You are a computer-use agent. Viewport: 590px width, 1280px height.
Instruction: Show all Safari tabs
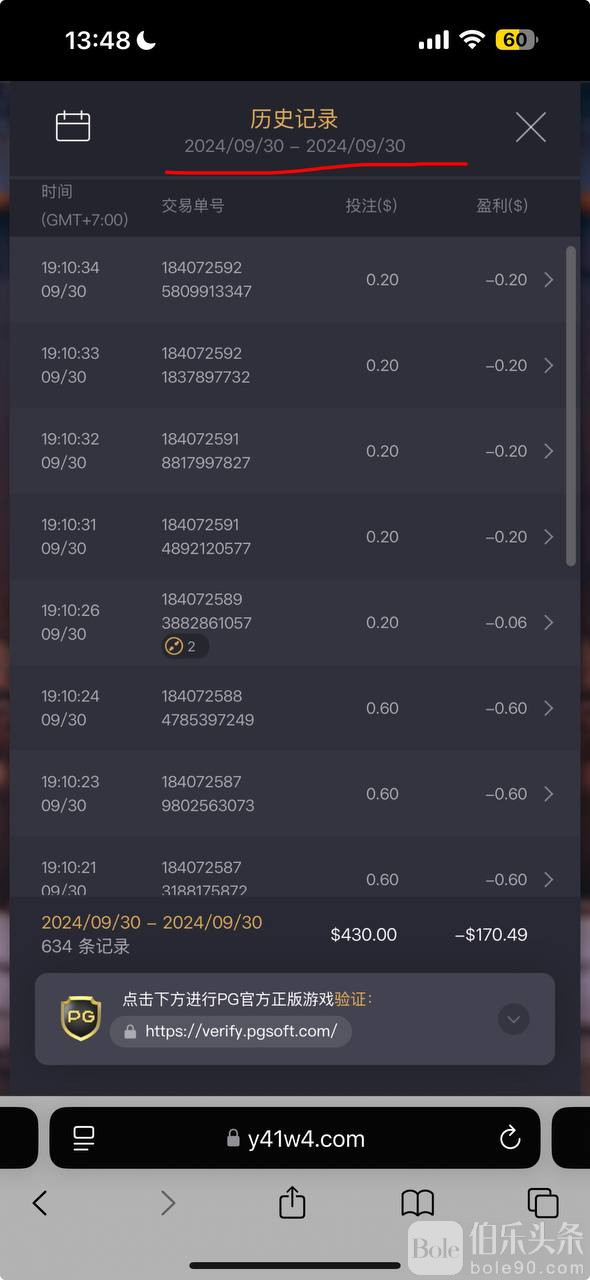542,1203
